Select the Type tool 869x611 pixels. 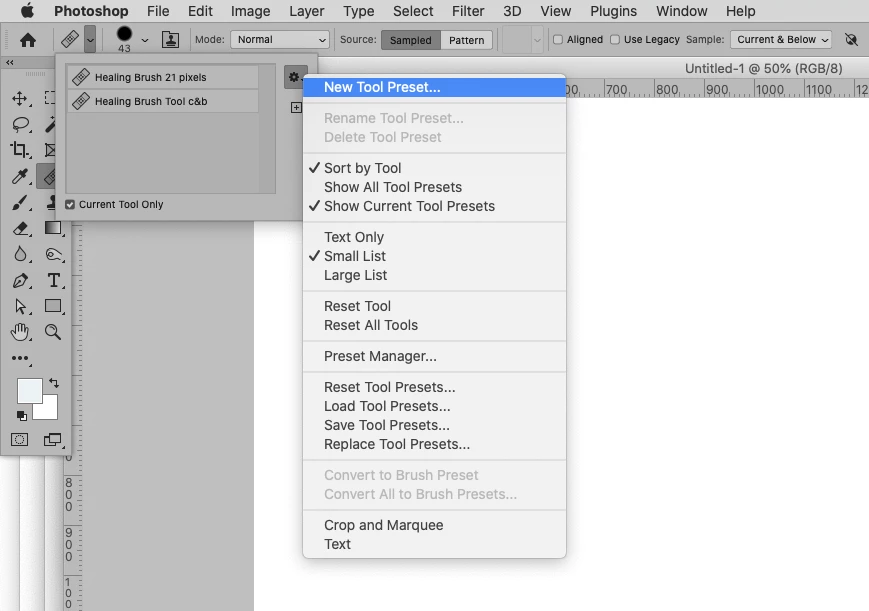[53, 280]
